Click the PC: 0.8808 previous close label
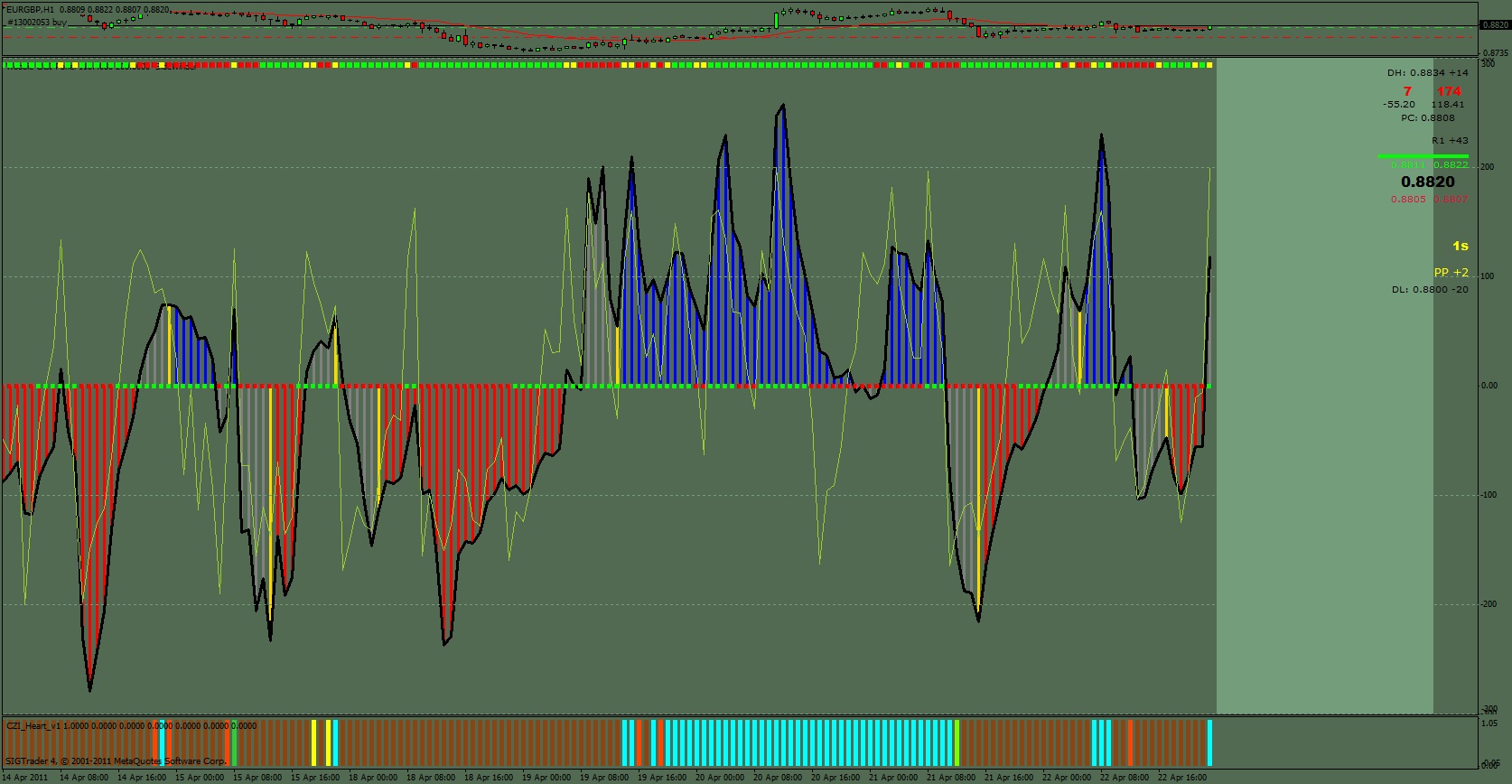This screenshot has width=1512, height=784. click(1428, 117)
